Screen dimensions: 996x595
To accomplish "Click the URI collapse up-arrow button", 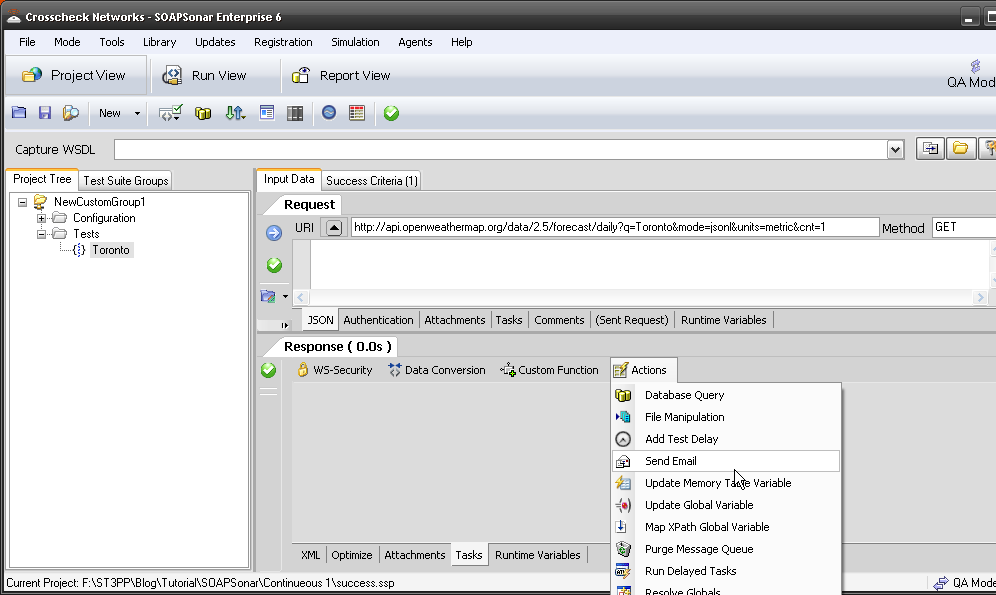I will tap(334, 227).
